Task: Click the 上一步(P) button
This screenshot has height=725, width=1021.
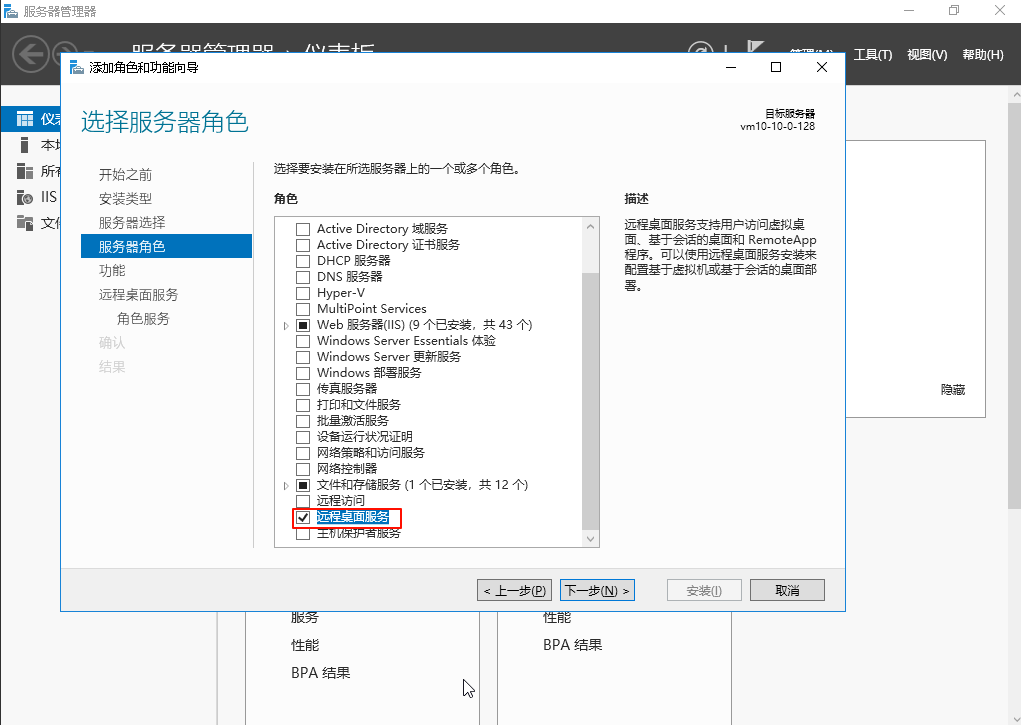Action: pyautogui.click(x=514, y=590)
